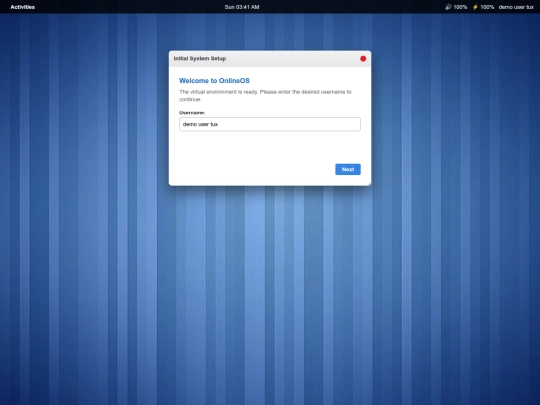Click the 'Username:' label
This screenshot has width=540, height=405.
192,113
